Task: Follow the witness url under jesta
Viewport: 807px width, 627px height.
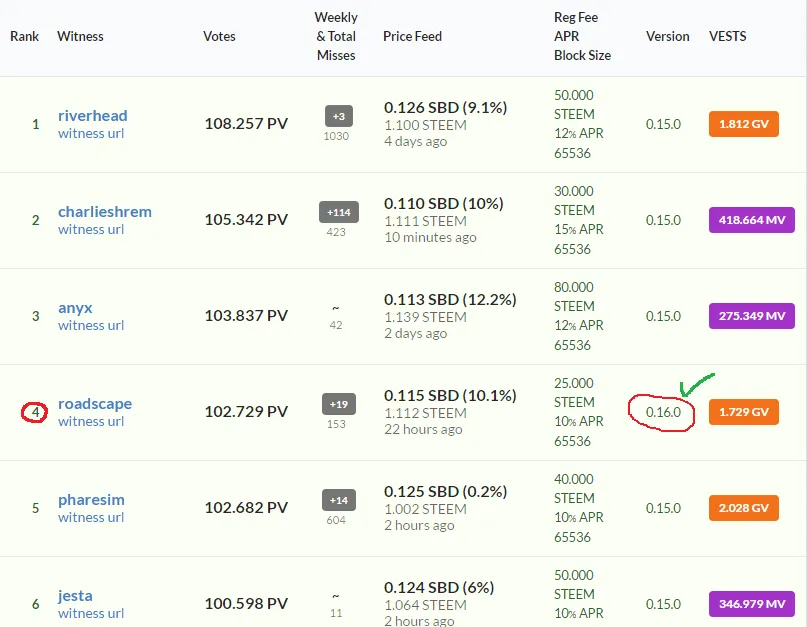Action: point(91,614)
